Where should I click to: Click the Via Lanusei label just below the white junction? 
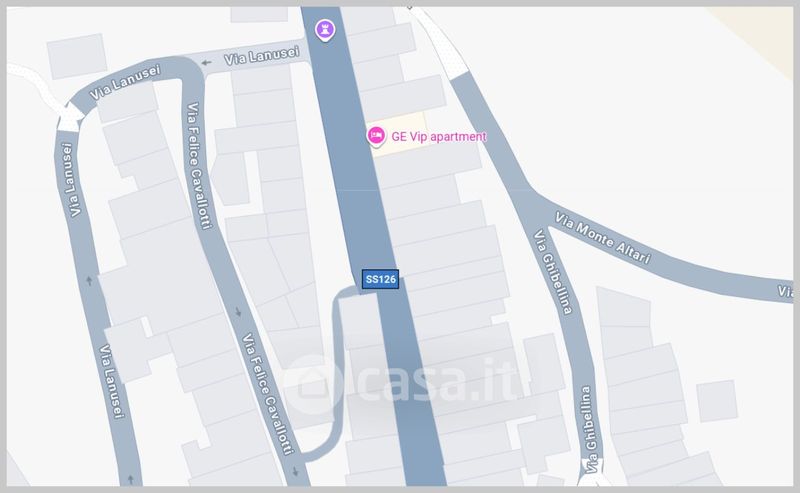pos(71,180)
